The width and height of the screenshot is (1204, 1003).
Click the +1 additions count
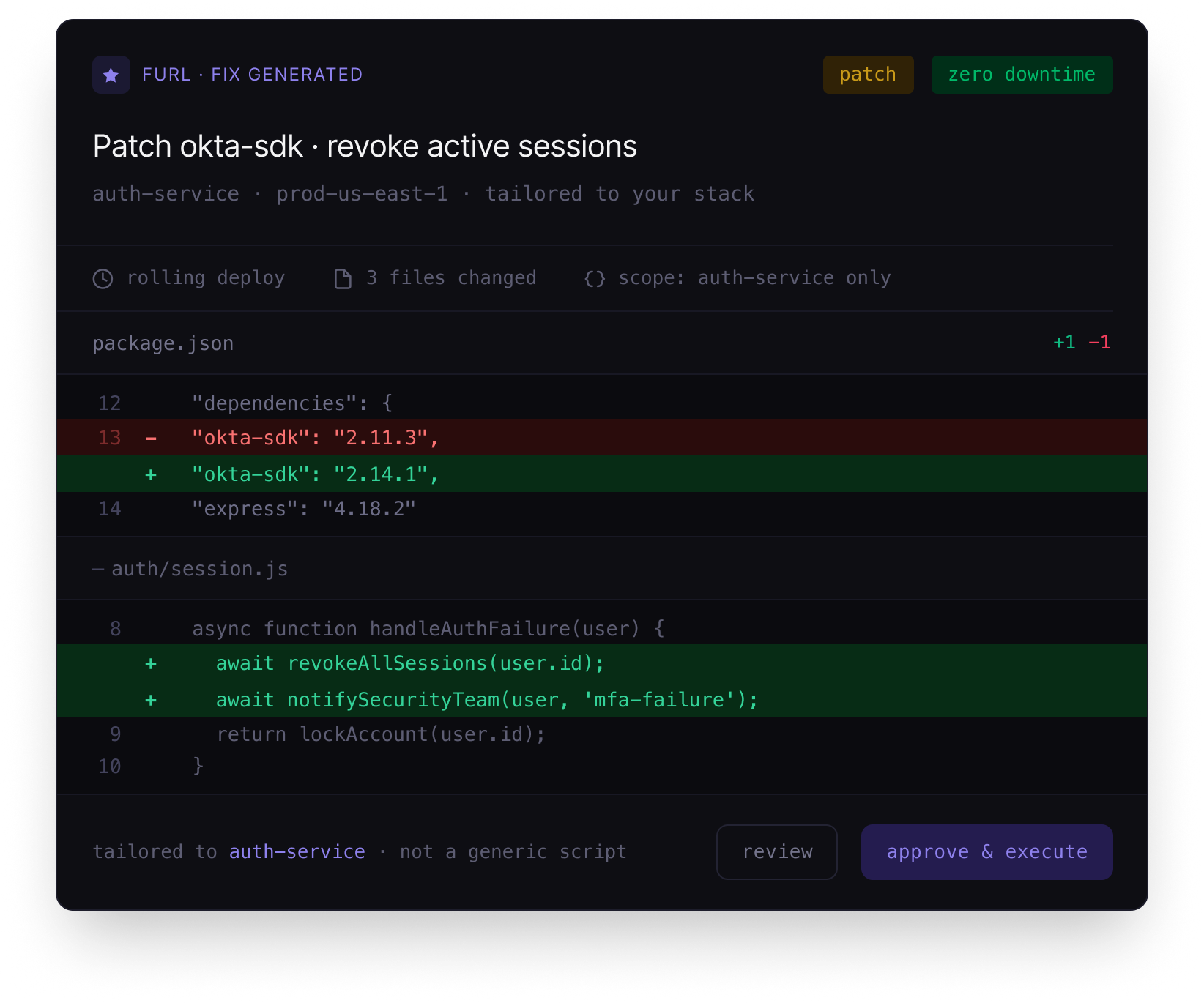(x=1064, y=343)
